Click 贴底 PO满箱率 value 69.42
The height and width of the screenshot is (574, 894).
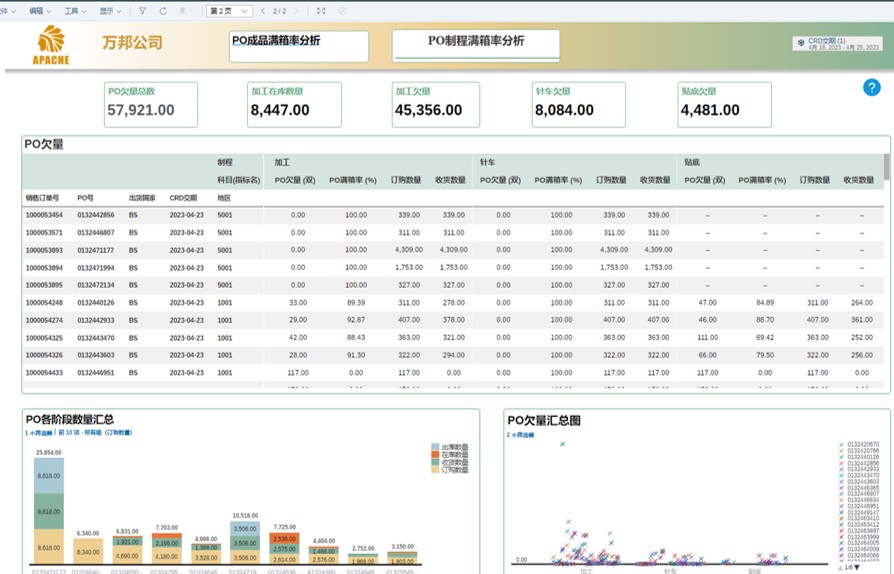[x=765, y=337]
